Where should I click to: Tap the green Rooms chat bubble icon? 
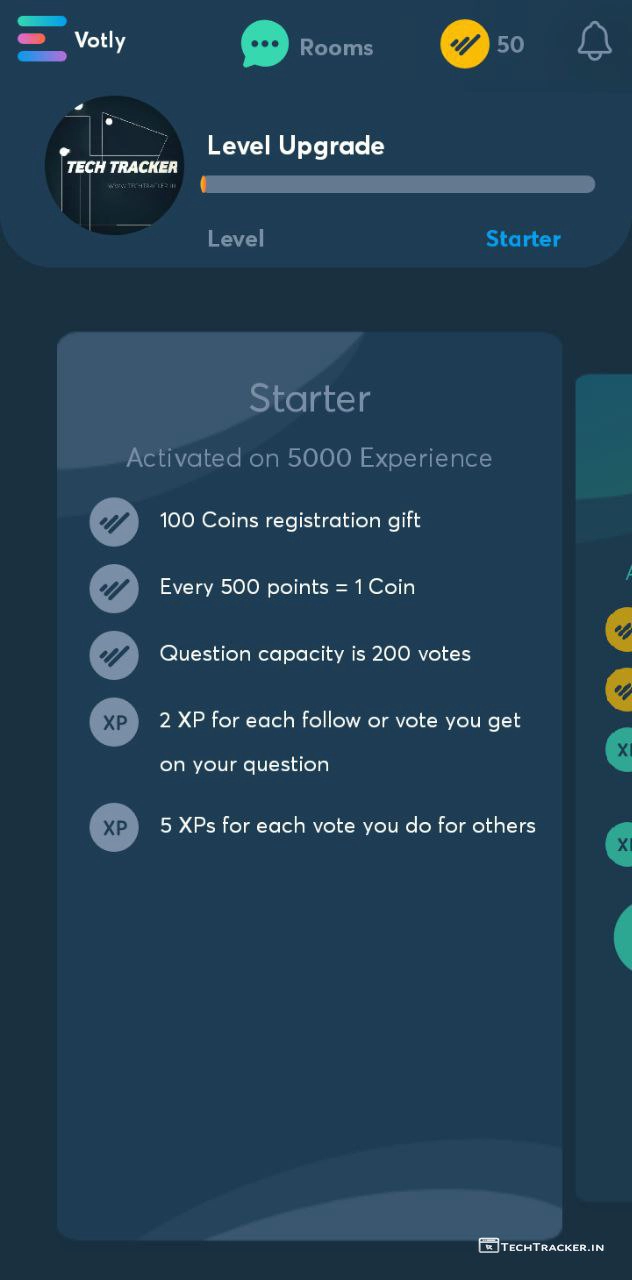pyautogui.click(x=264, y=45)
